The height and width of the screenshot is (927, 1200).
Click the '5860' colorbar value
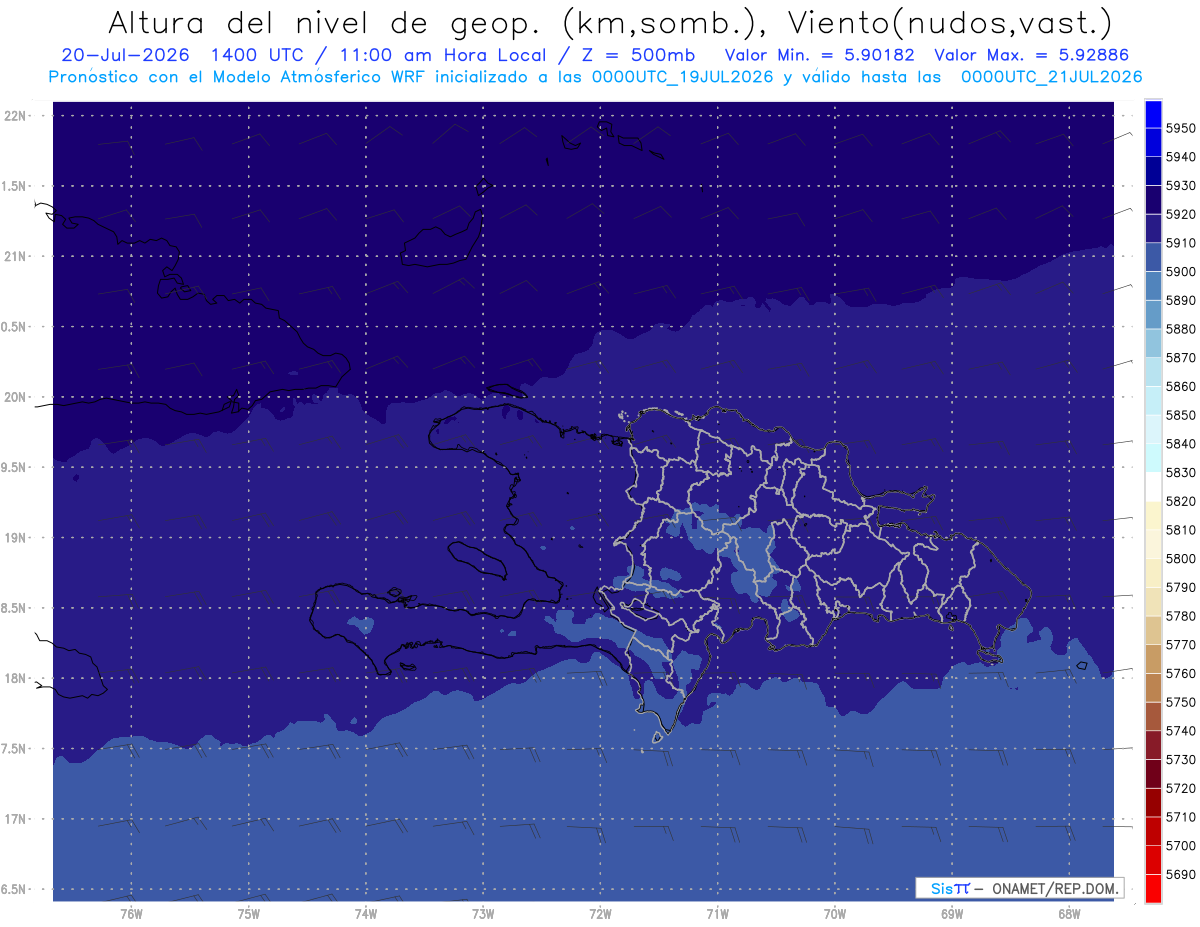(1181, 386)
